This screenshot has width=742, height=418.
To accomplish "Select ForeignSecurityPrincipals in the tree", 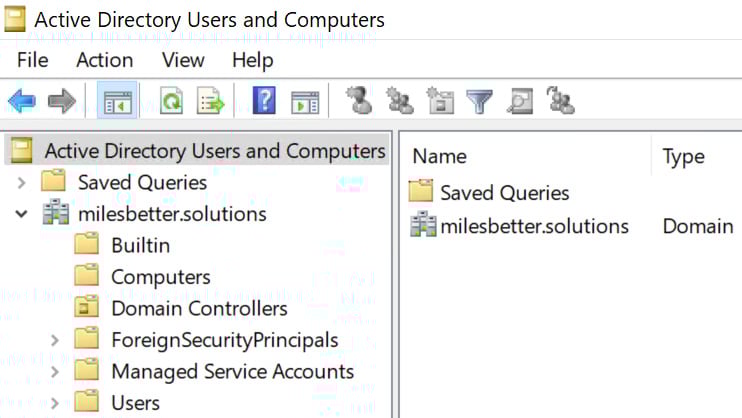I will pos(225,340).
